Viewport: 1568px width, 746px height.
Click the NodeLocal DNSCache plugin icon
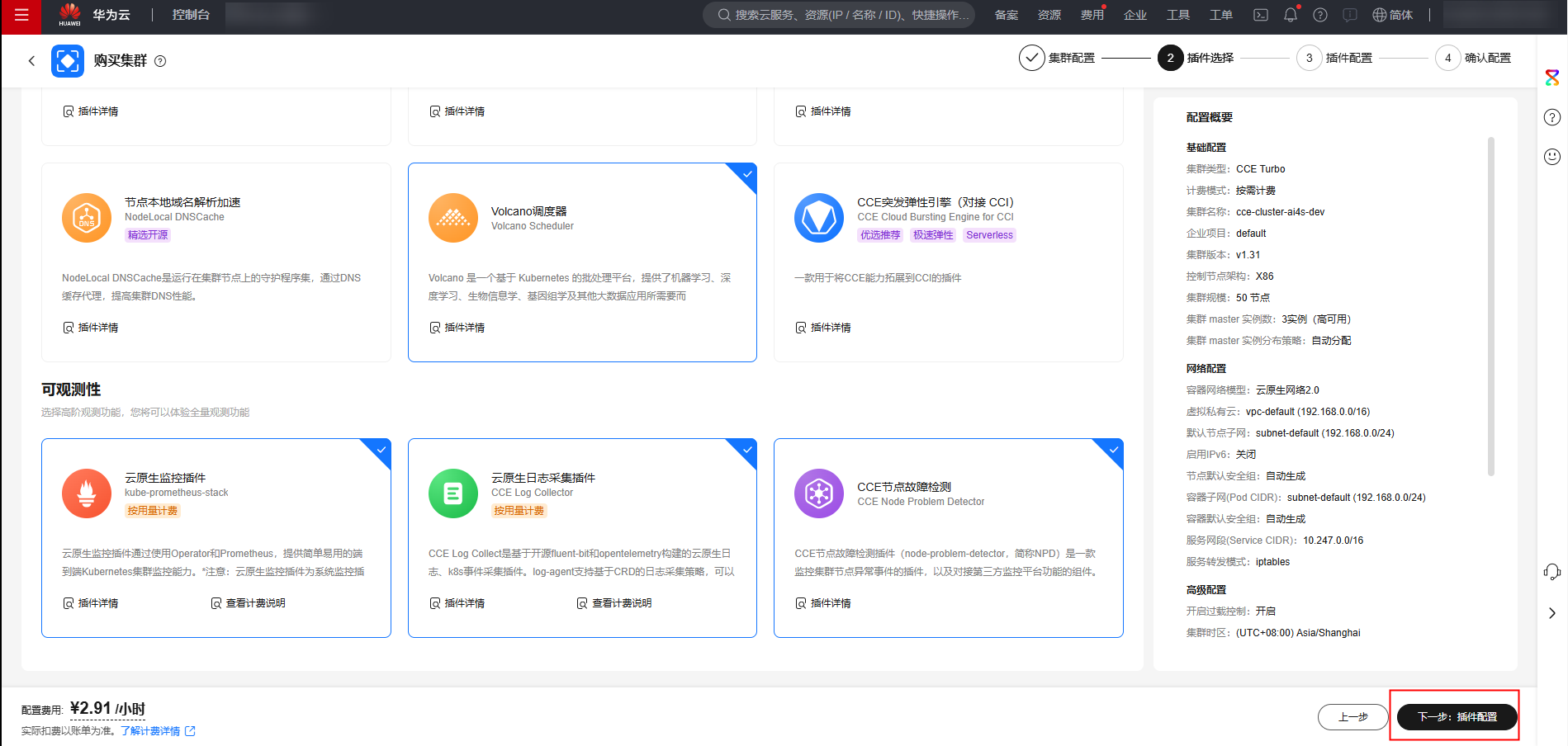pos(87,218)
